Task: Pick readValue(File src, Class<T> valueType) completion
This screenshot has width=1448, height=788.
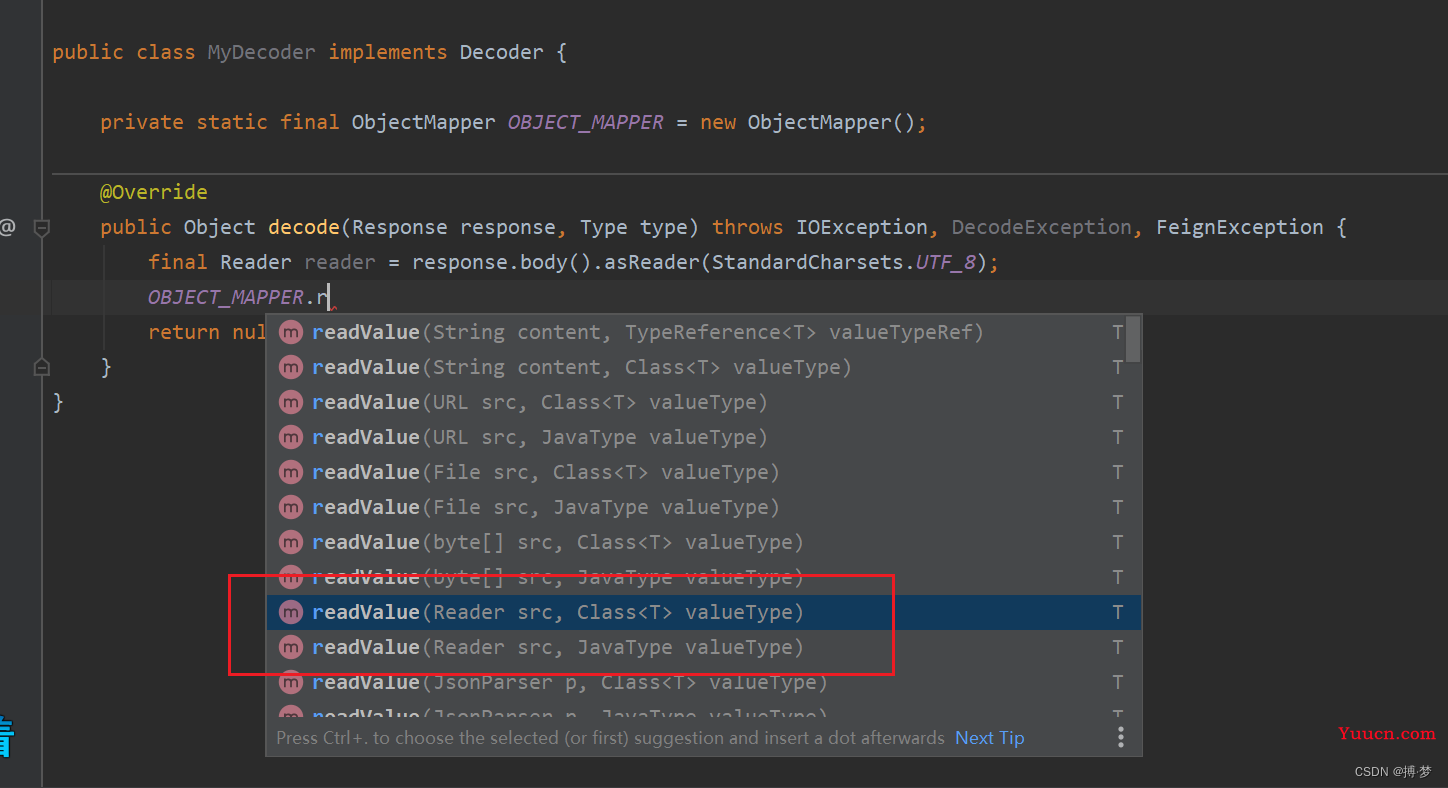Action: [703, 472]
